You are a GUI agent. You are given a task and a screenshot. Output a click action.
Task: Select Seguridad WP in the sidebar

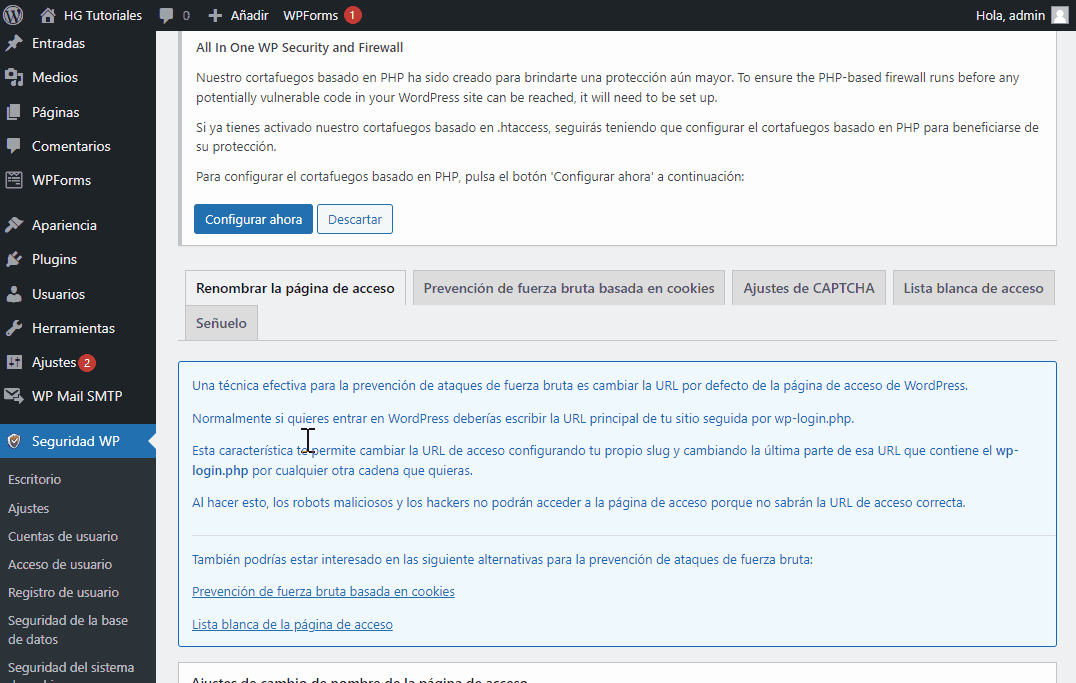pyautogui.click(x=78, y=441)
